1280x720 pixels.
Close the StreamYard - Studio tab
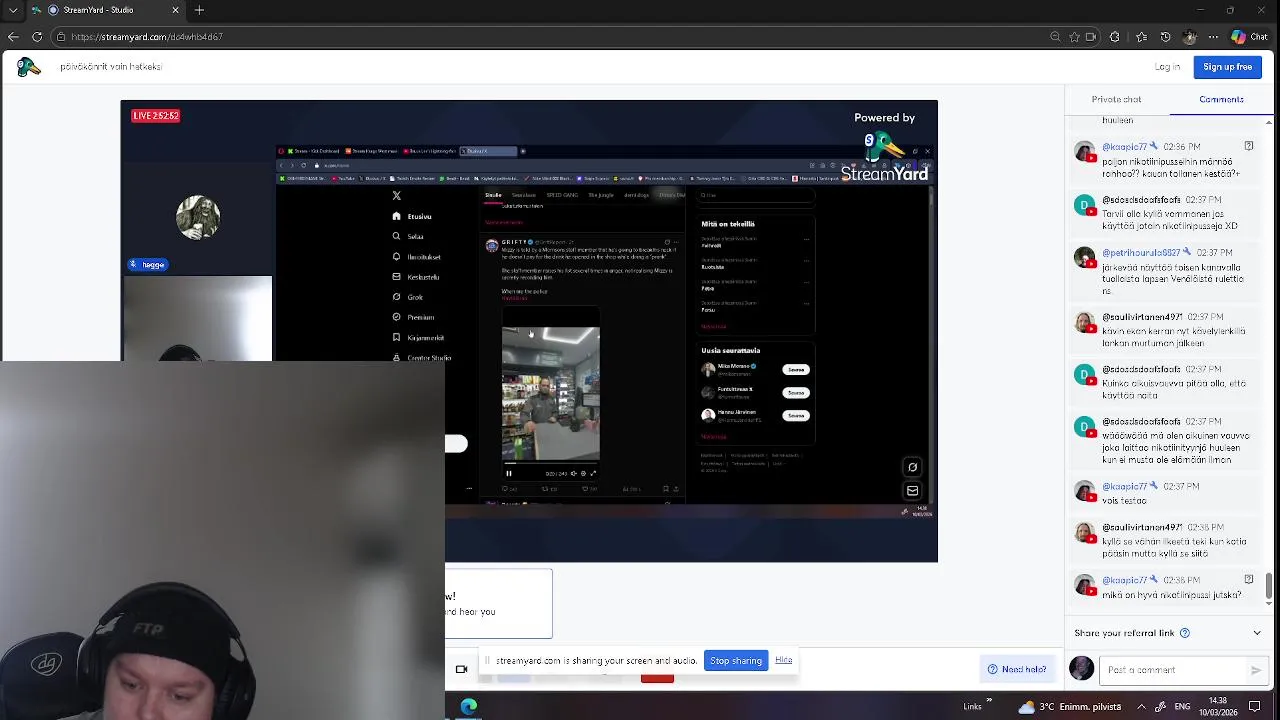pos(175,10)
